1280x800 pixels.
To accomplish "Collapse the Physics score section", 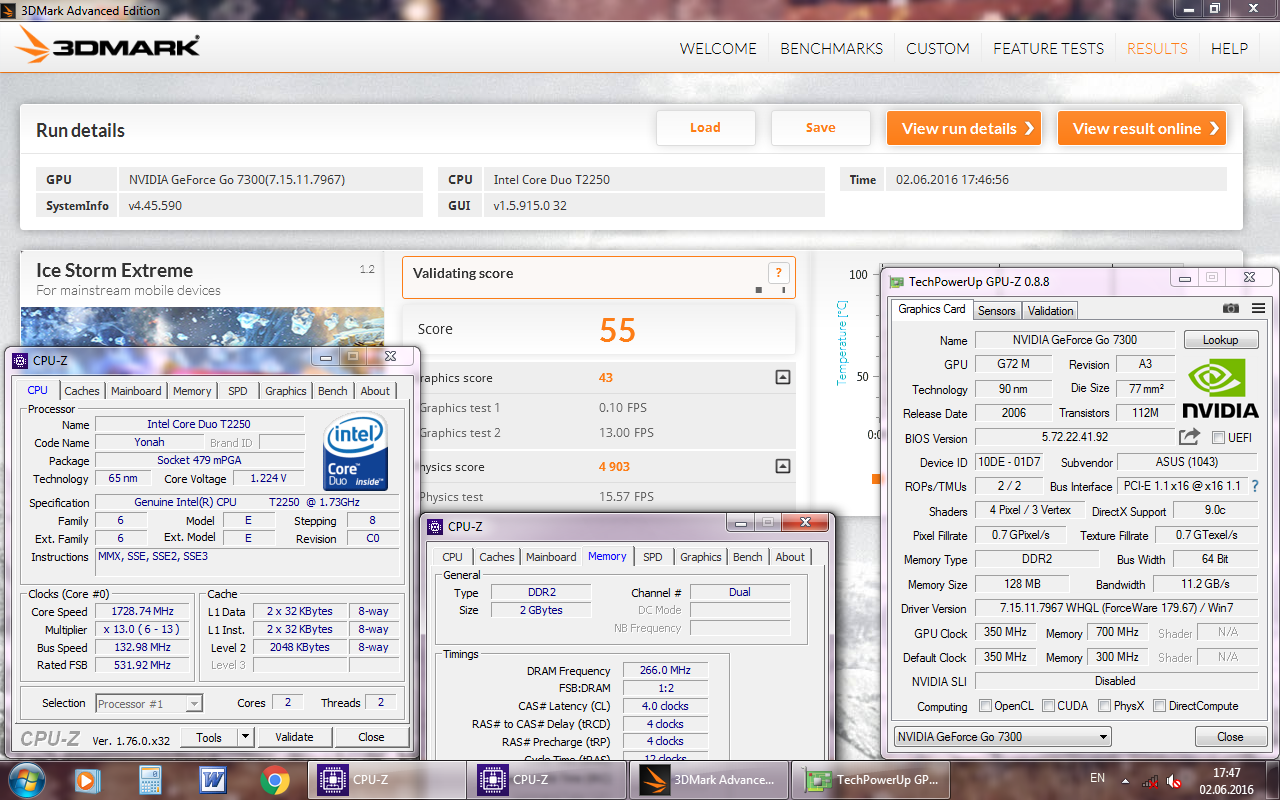I will [783, 466].
